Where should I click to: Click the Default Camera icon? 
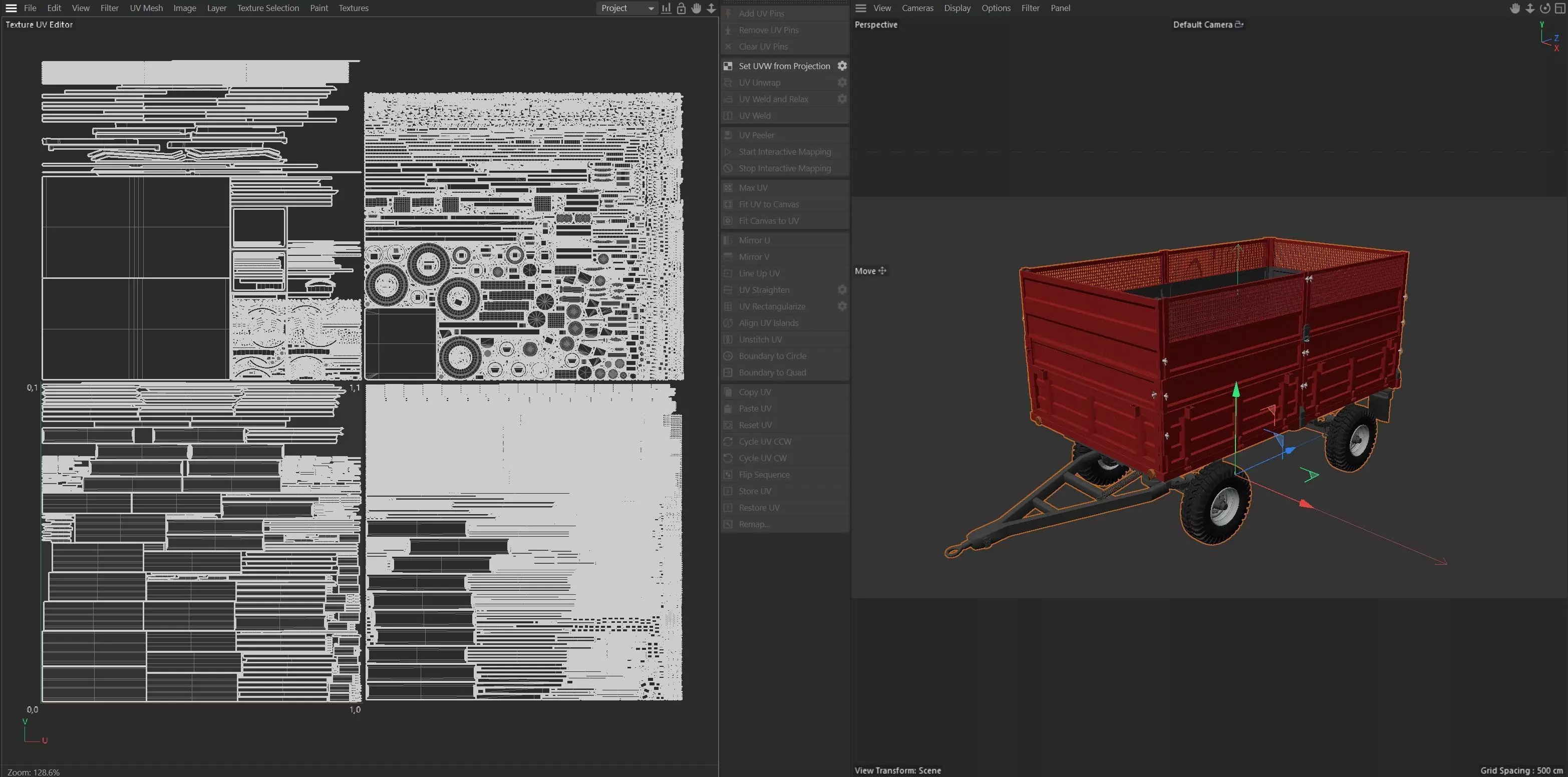[1238, 25]
